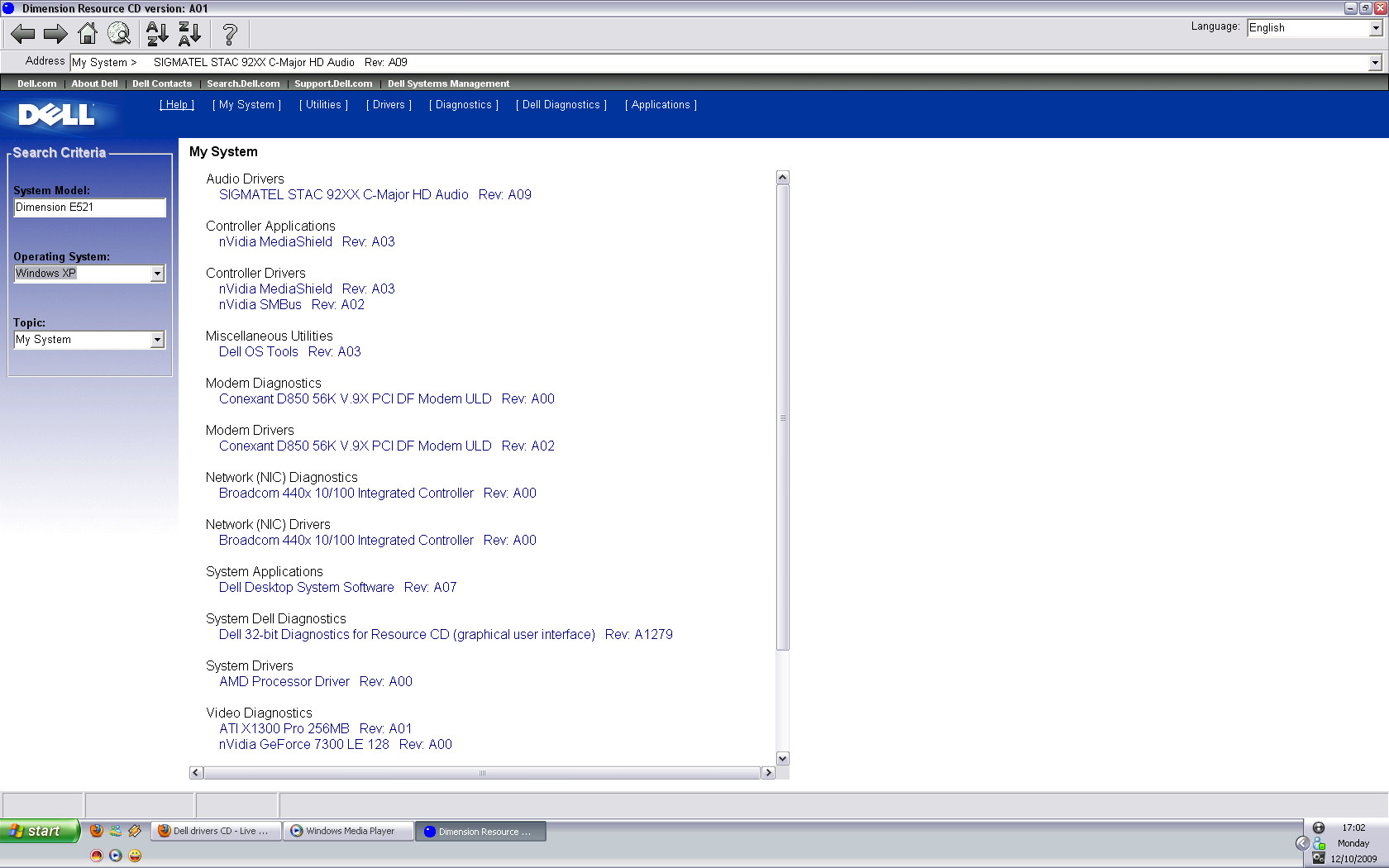1389x868 pixels.
Task: Click the System Model input field
Action: (x=89, y=207)
